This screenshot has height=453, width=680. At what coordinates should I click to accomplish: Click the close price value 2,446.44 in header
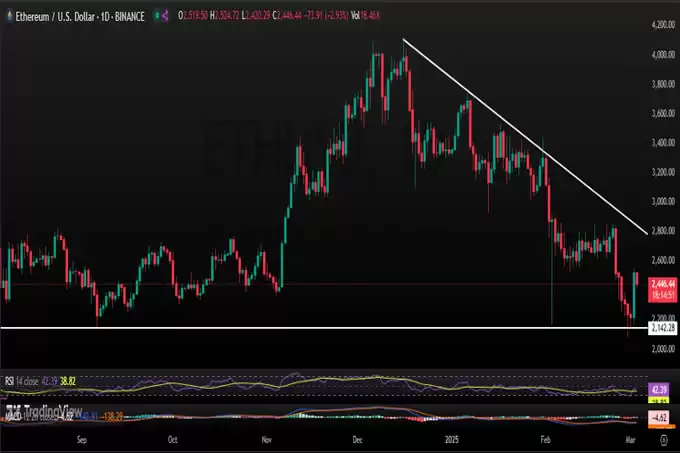289,16
